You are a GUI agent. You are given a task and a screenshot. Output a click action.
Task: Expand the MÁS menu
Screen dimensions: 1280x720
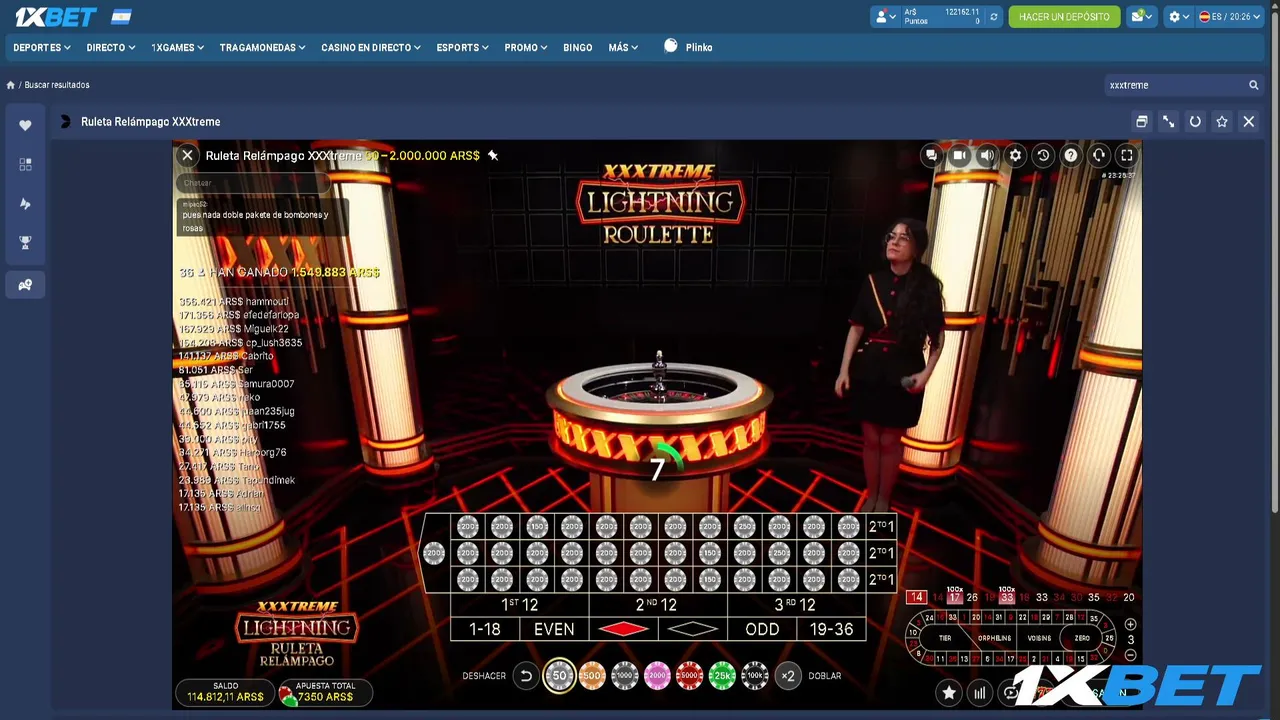click(x=623, y=47)
